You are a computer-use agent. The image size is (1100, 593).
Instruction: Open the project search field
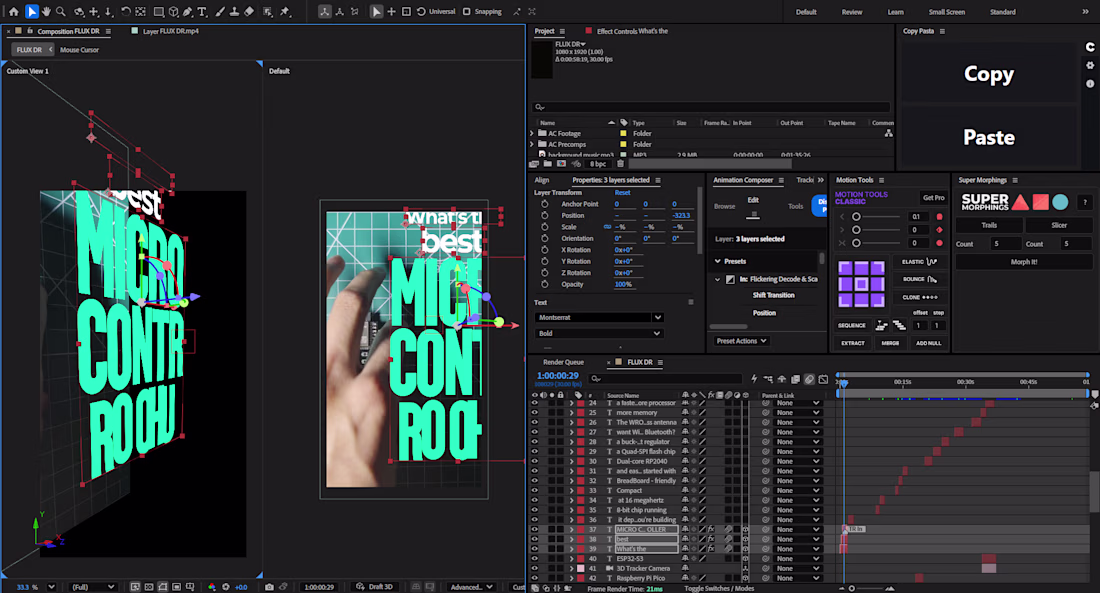(x=712, y=107)
